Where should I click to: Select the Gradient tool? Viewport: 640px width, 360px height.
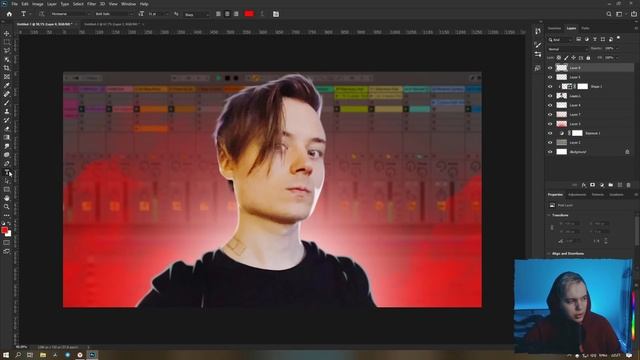[7, 137]
